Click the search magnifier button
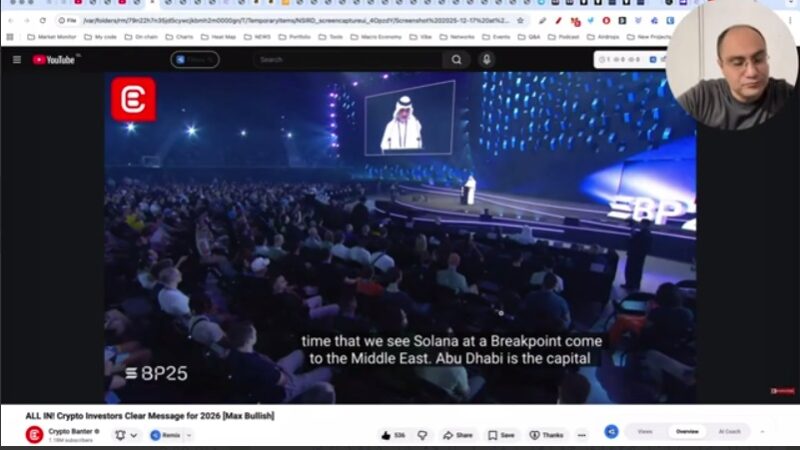 457,60
